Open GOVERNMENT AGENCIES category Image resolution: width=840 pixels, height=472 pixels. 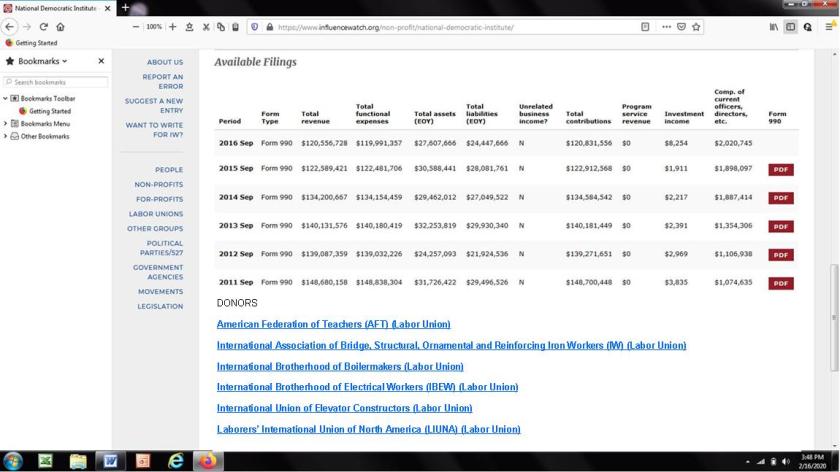(x=158, y=272)
